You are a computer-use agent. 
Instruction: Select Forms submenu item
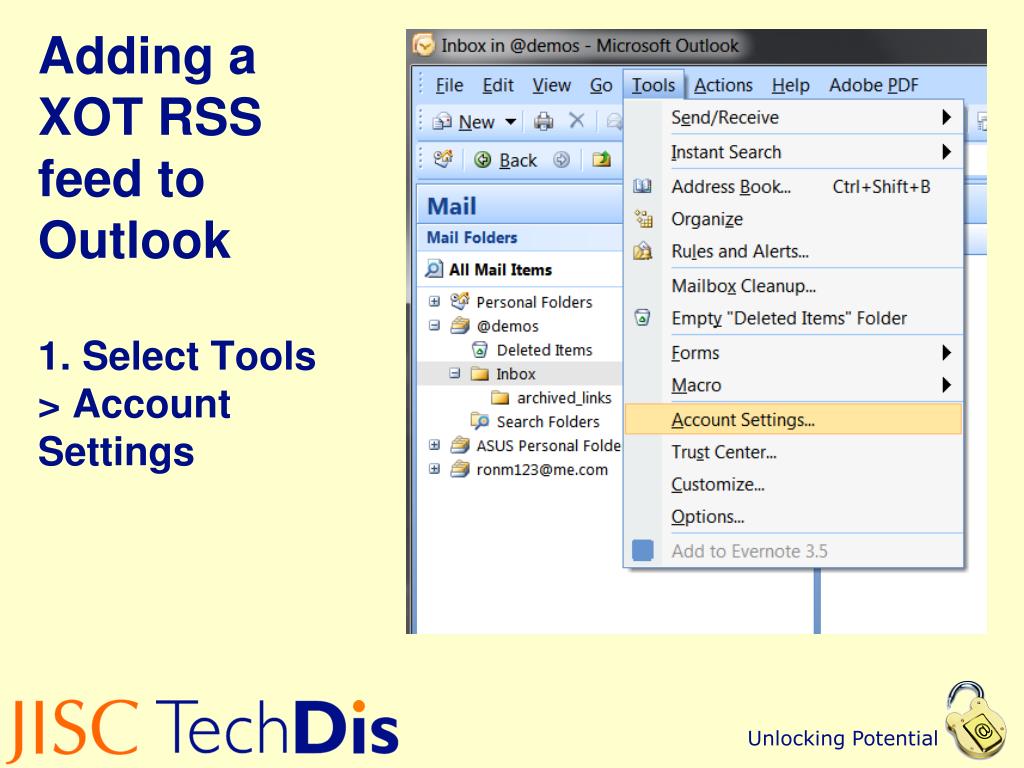[x=793, y=353]
